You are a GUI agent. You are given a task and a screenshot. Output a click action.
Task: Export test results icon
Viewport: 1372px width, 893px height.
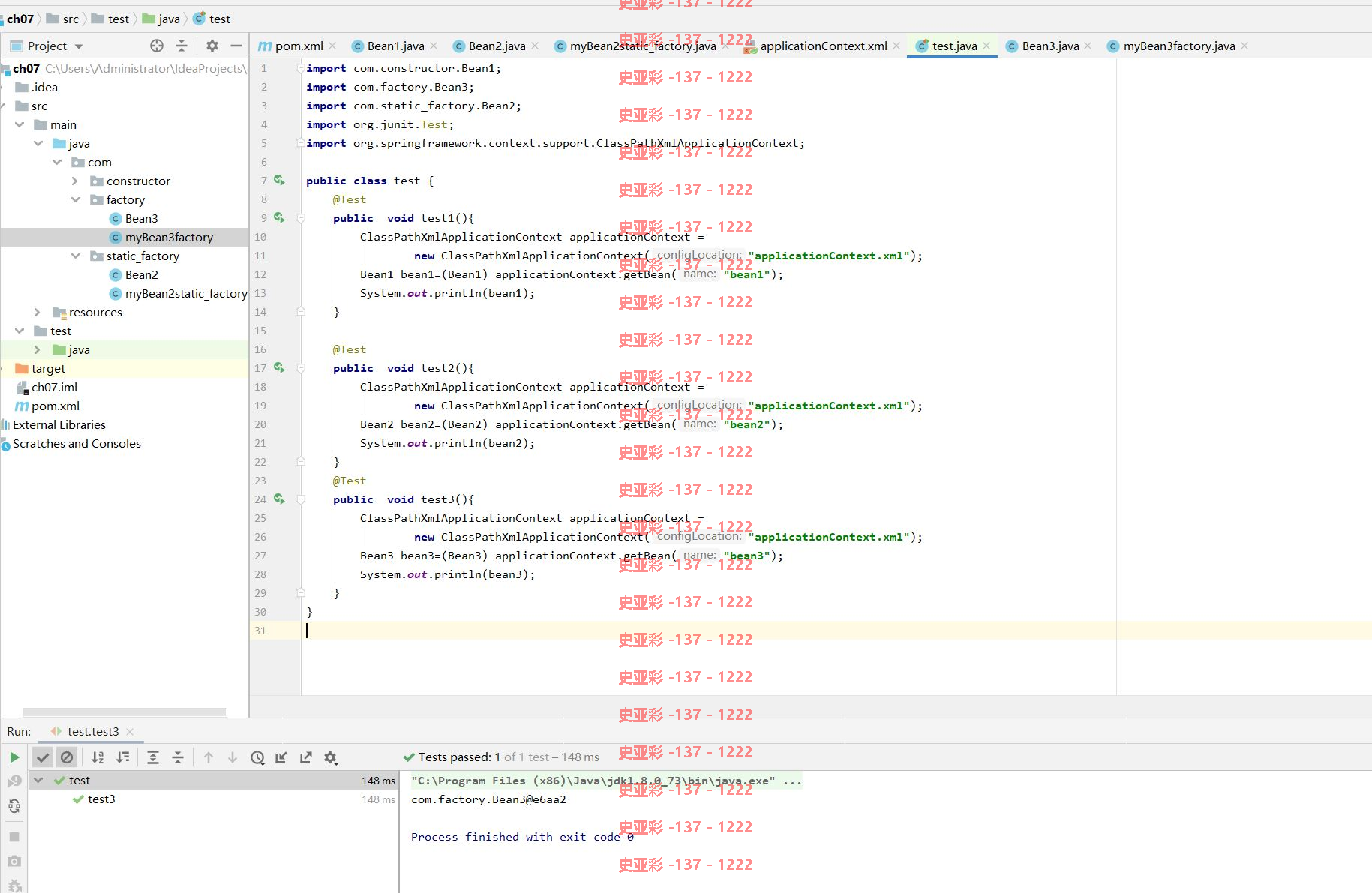pyautogui.click(x=306, y=757)
